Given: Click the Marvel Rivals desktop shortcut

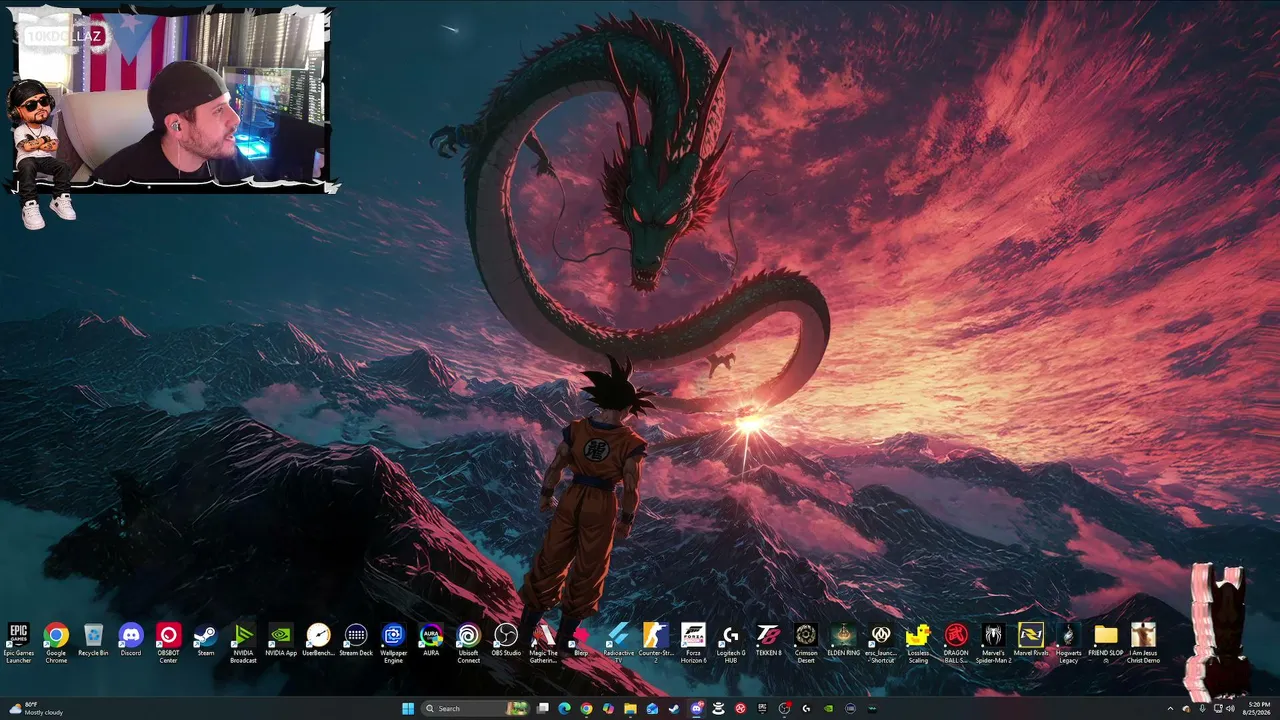Looking at the screenshot, I should tap(1031, 640).
